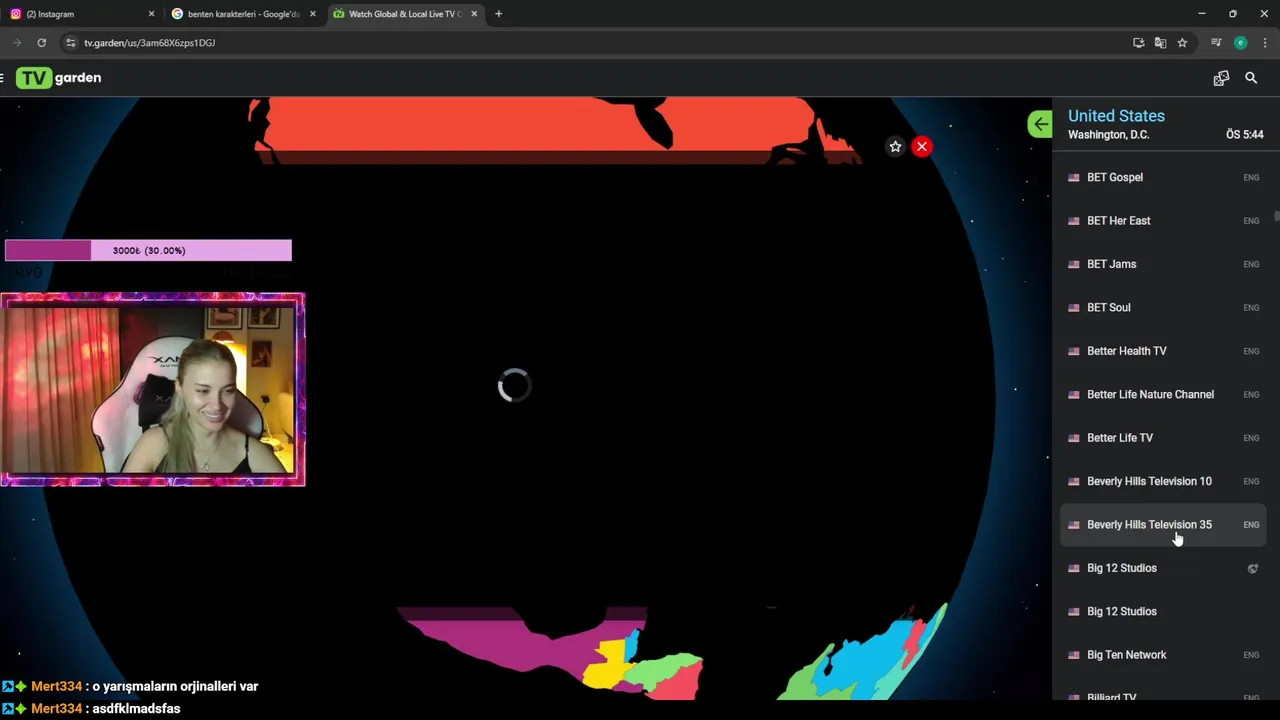Open the media controls icon in Chrome toolbar
The width and height of the screenshot is (1280, 720).
[x=1216, y=43]
